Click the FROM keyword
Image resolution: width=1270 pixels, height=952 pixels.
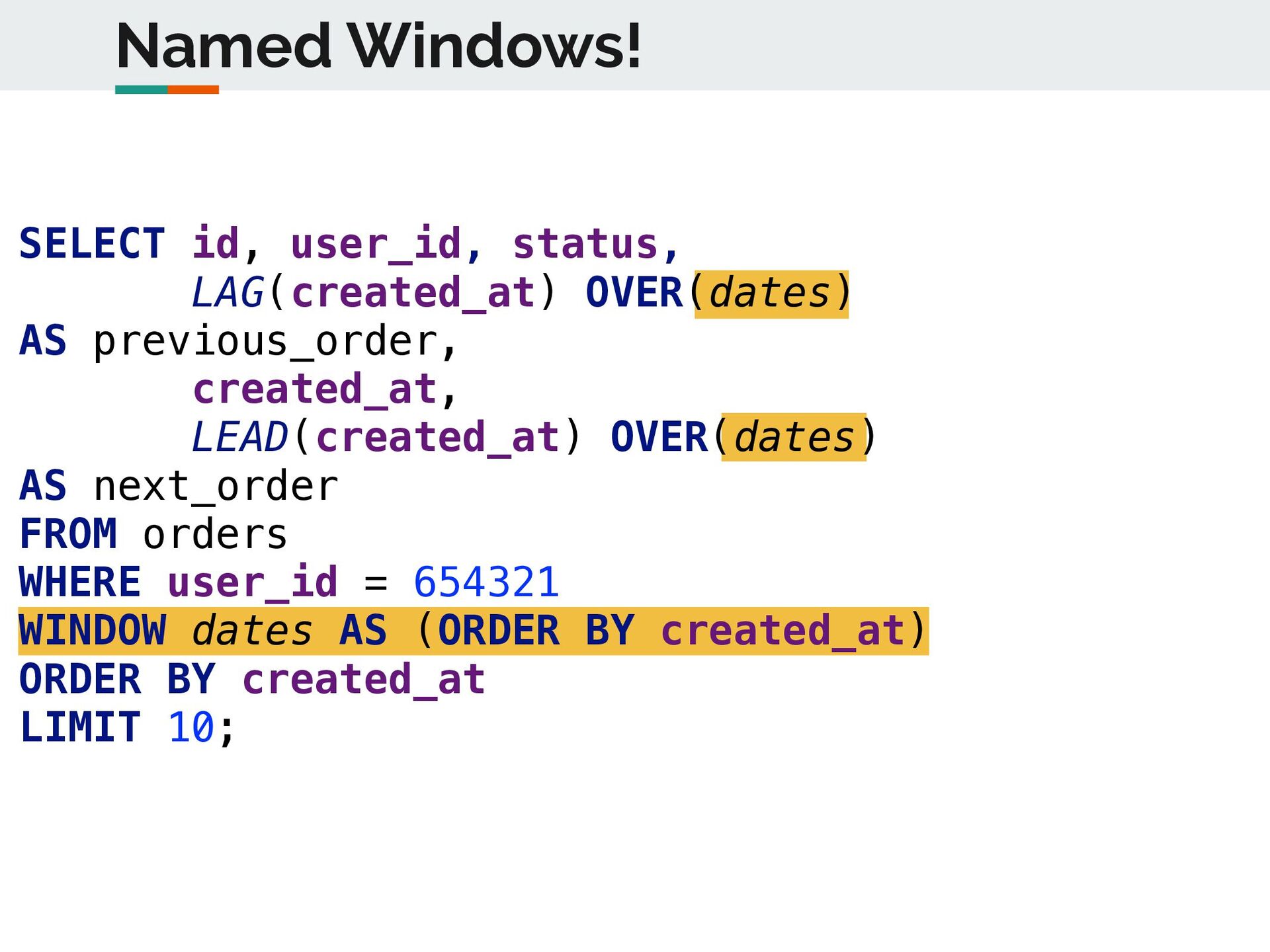(x=68, y=534)
